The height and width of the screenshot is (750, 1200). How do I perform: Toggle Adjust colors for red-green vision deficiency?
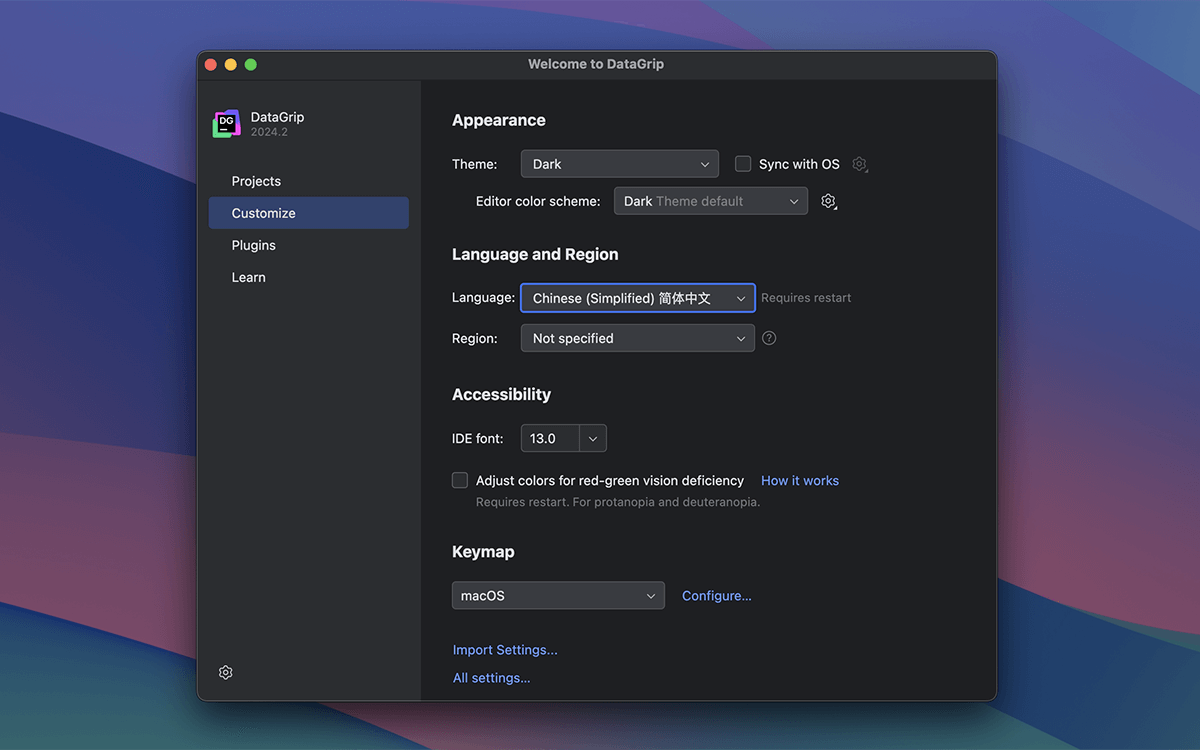pos(460,480)
